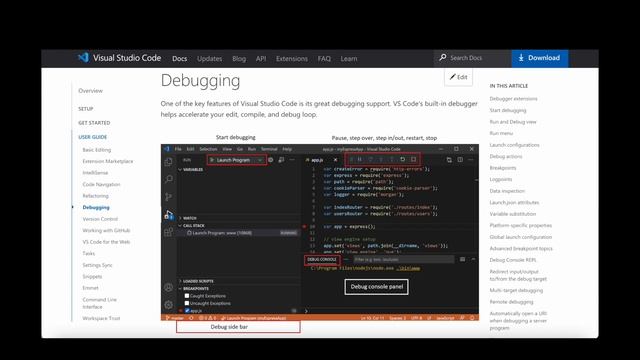
Task: Open the FAQ nav item
Action: point(324,58)
